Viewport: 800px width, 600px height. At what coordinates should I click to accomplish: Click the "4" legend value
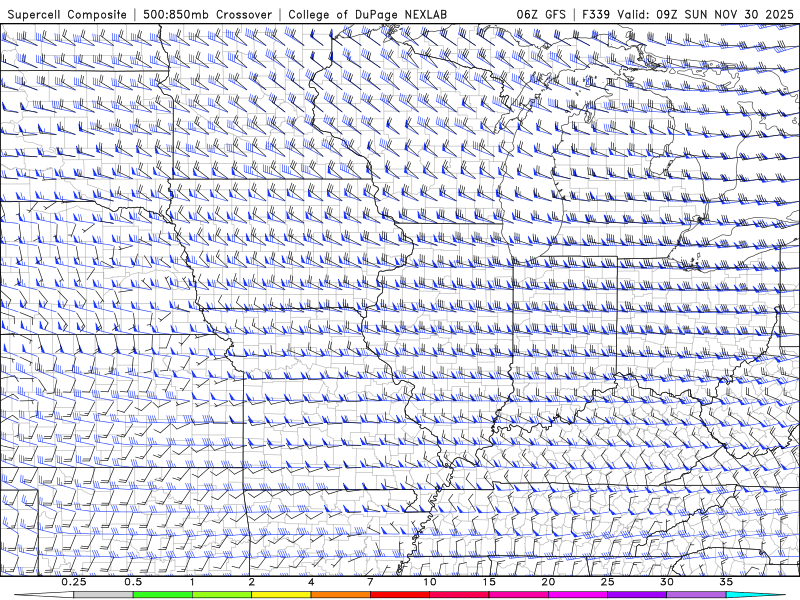point(311,582)
